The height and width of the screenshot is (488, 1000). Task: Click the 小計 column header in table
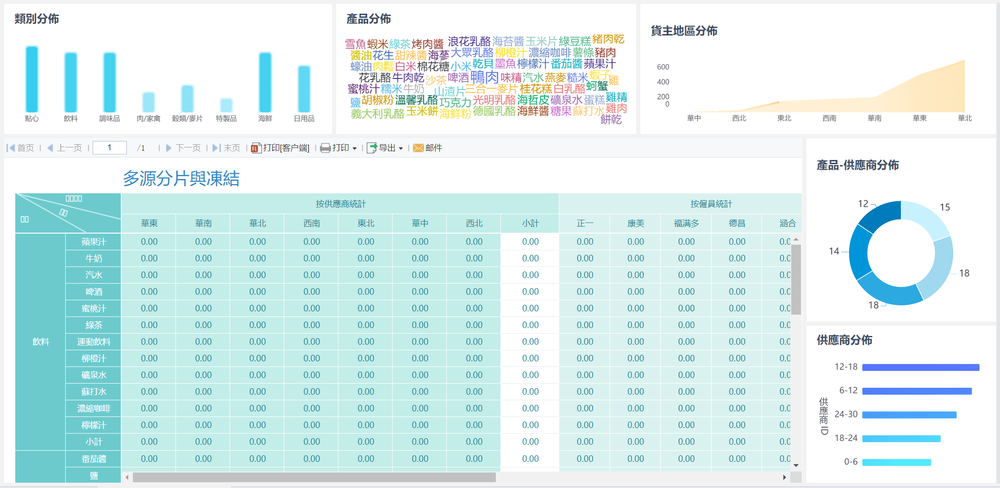(530, 224)
